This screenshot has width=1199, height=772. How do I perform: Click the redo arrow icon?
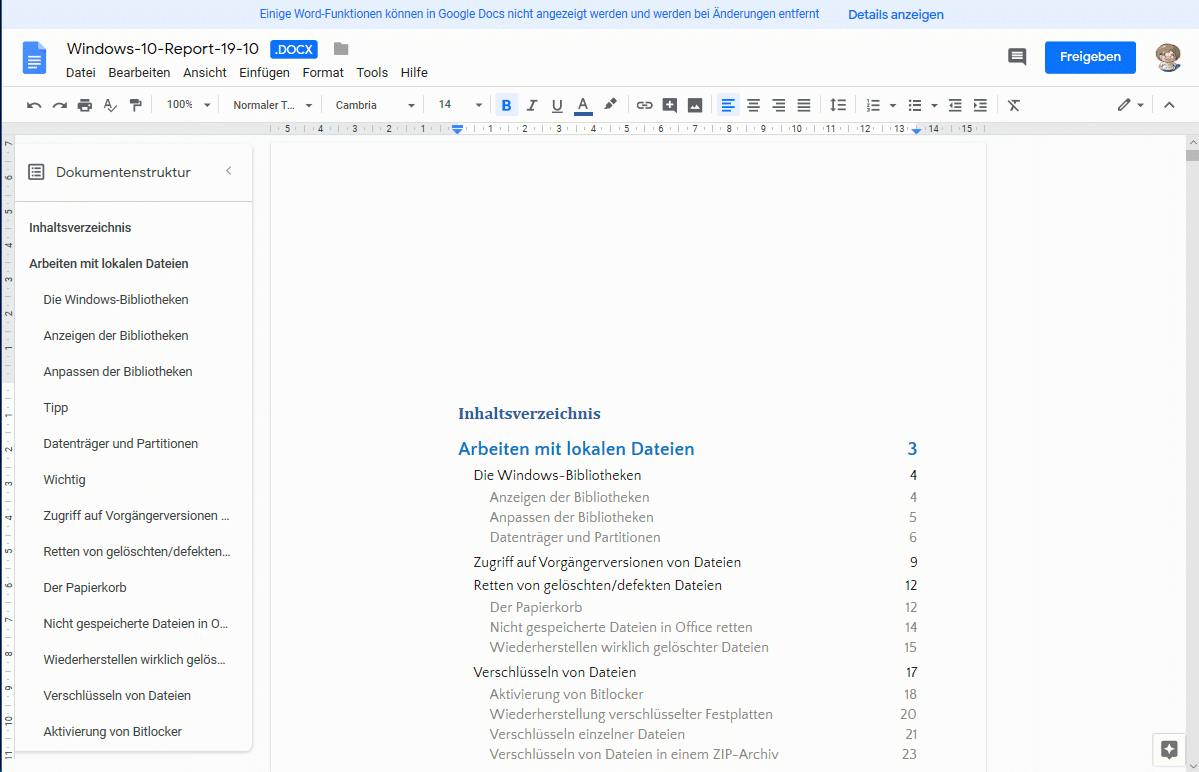(x=60, y=105)
